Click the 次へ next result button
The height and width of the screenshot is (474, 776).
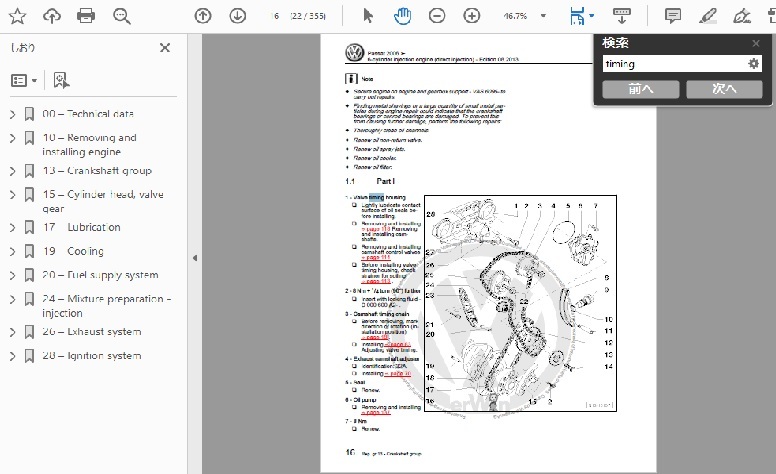click(724, 89)
